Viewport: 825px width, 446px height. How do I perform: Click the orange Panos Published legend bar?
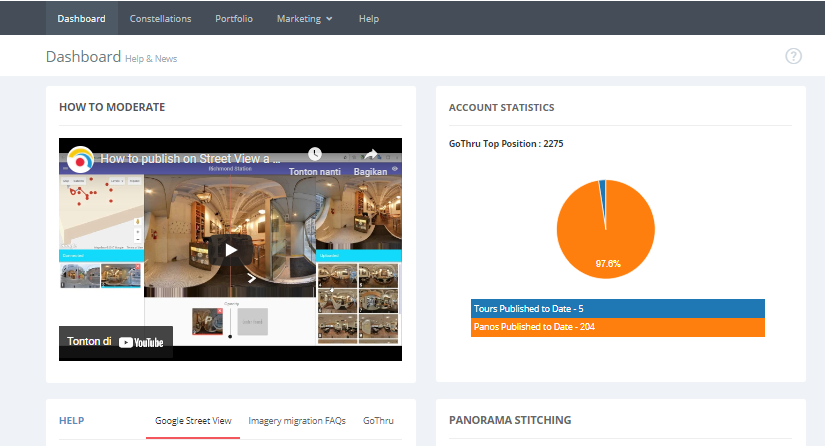(x=618, y=327)
